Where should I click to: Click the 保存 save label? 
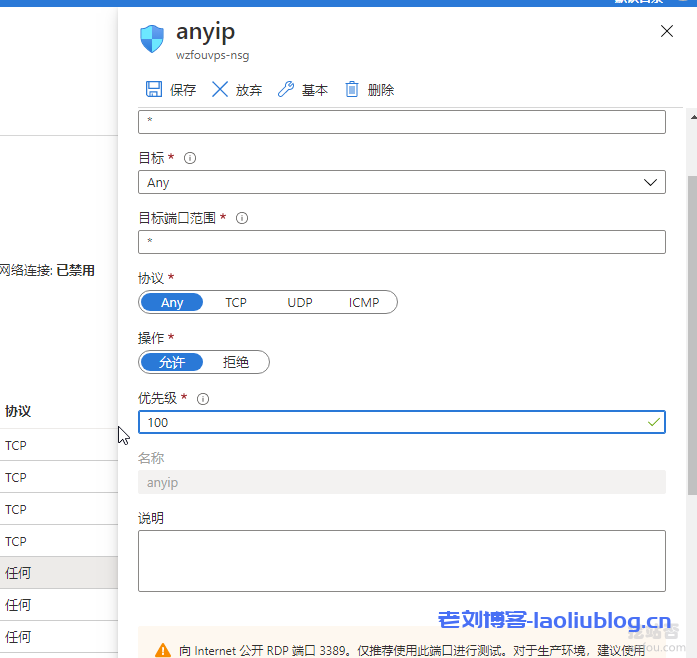(x=183, y=90)
